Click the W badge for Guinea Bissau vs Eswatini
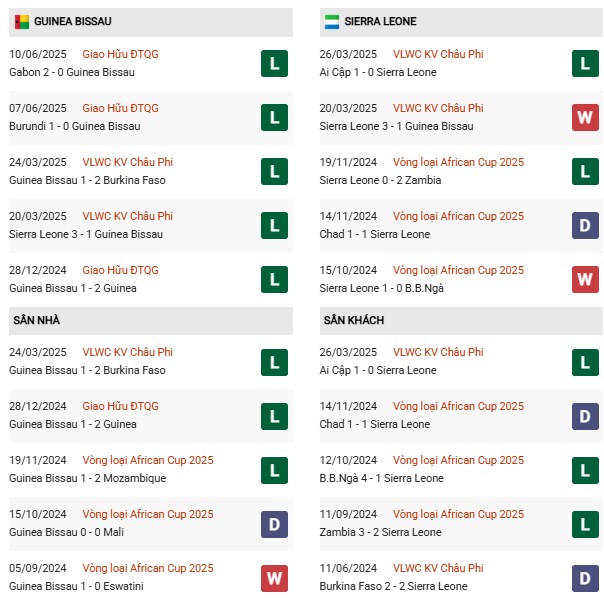The image size is (604, 598). [x=273, y=578]
